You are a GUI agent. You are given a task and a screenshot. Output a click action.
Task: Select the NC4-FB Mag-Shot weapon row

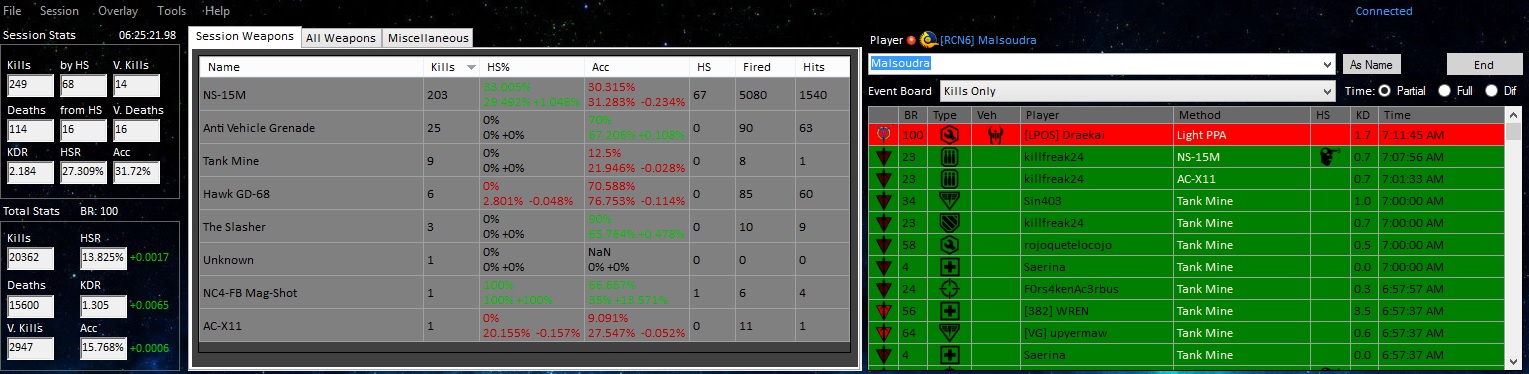coord(525,292)
